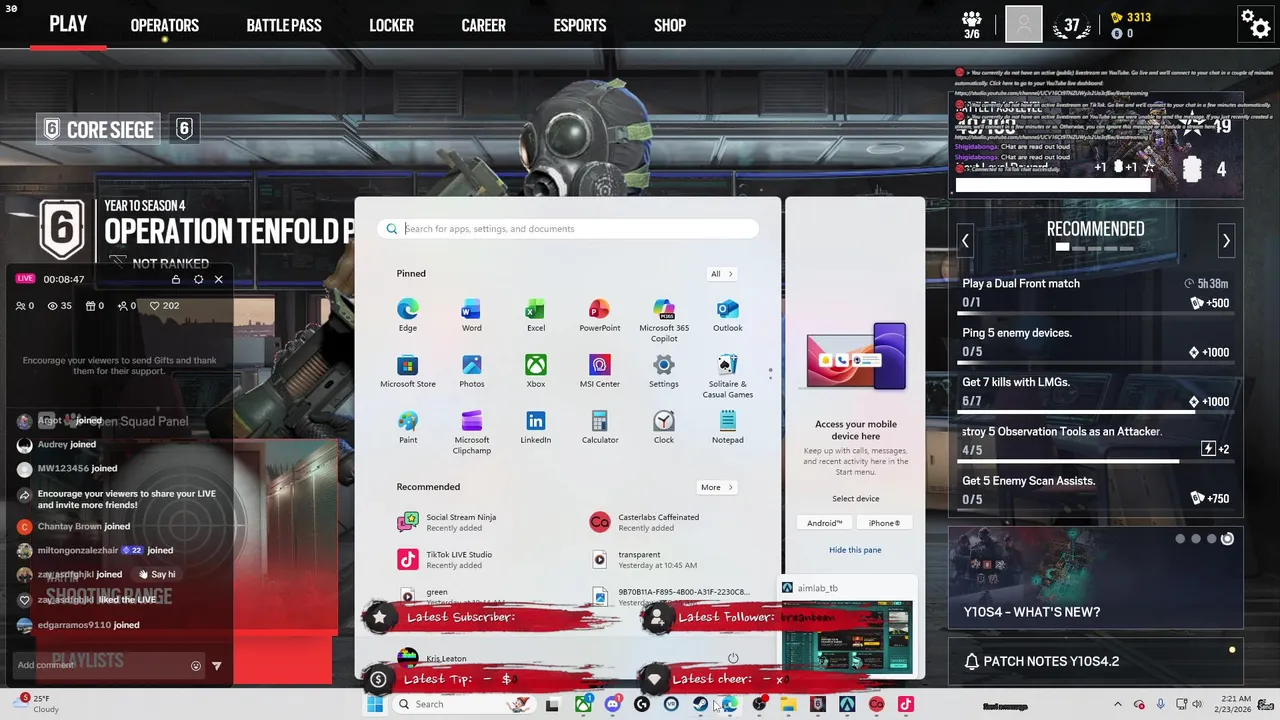Click Start menu page scroll dots

click(x=770, y=374)
